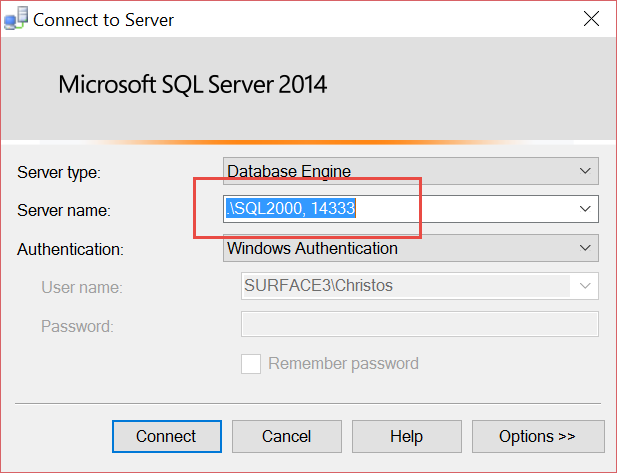Click the Connect button
The height and width of the screenshot is (473, 617).
click(167, 436)
